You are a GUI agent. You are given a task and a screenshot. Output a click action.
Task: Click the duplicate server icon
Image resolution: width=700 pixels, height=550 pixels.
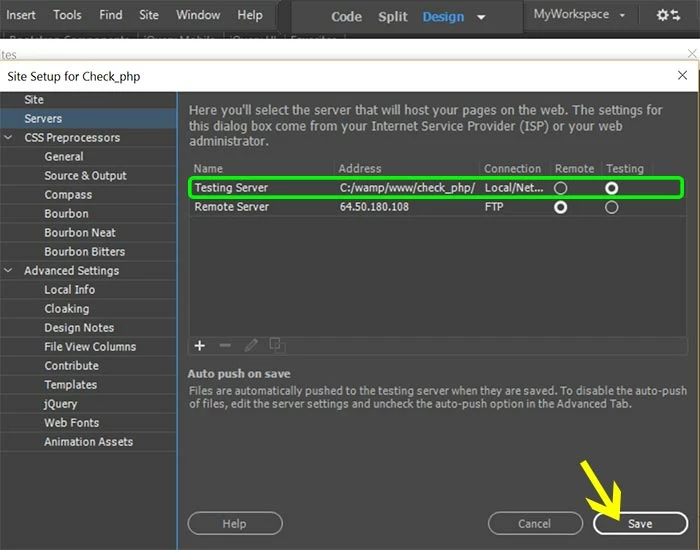277,345
